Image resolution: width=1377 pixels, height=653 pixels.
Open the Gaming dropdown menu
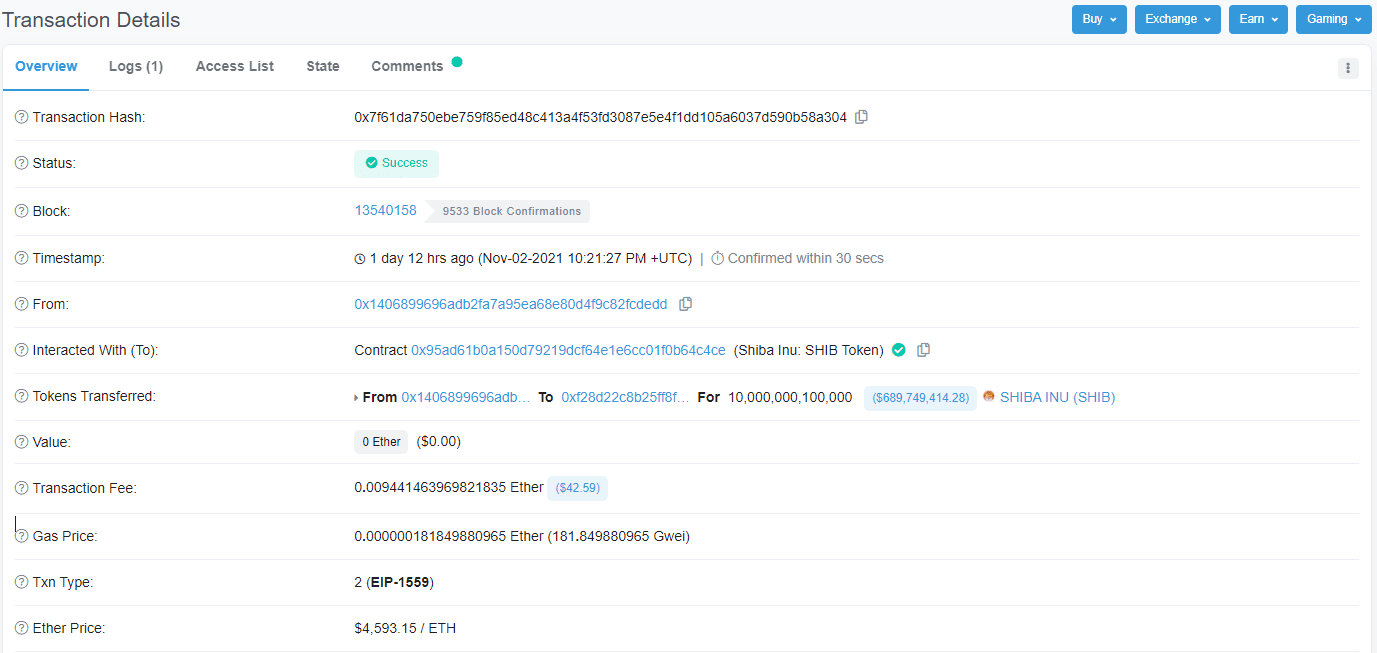1333,19
